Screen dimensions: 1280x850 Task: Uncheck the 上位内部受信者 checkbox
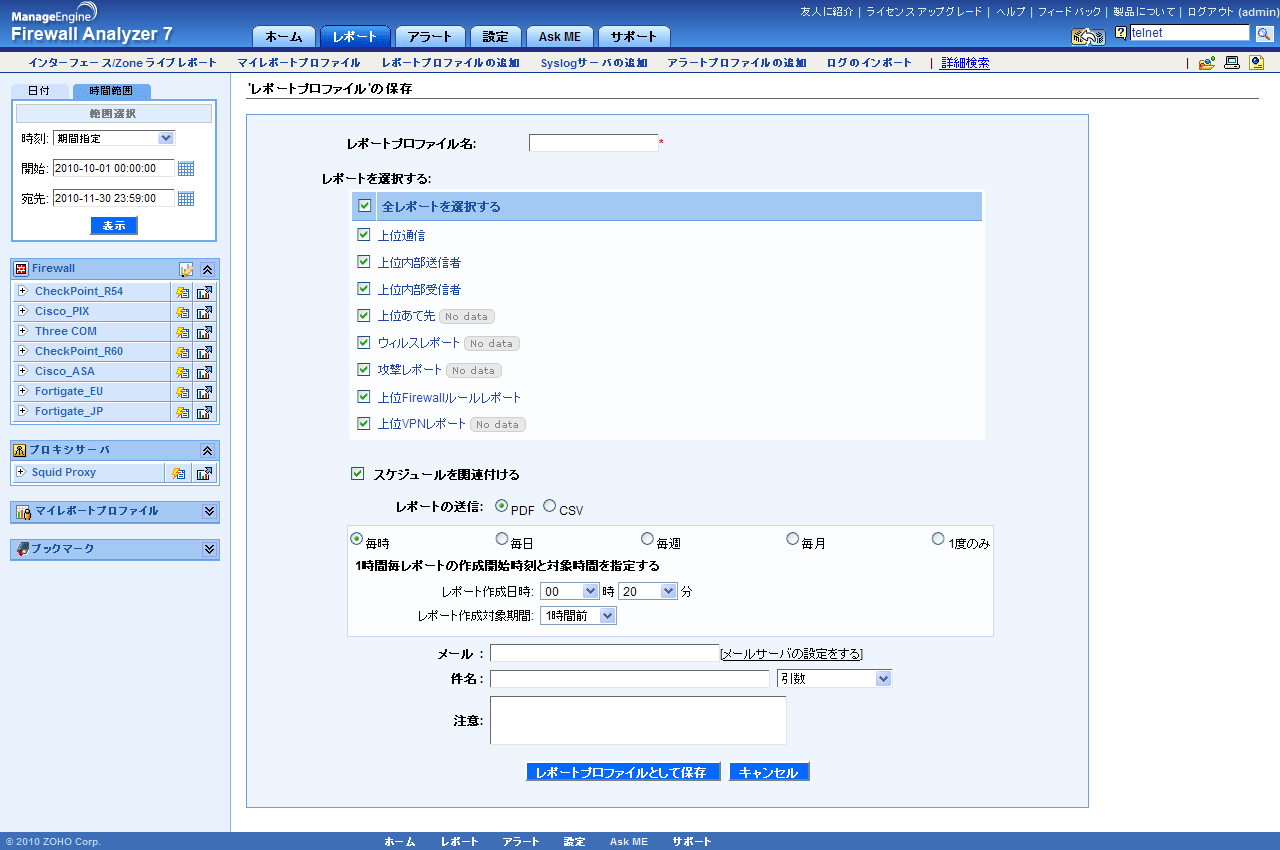click(364, 289)
